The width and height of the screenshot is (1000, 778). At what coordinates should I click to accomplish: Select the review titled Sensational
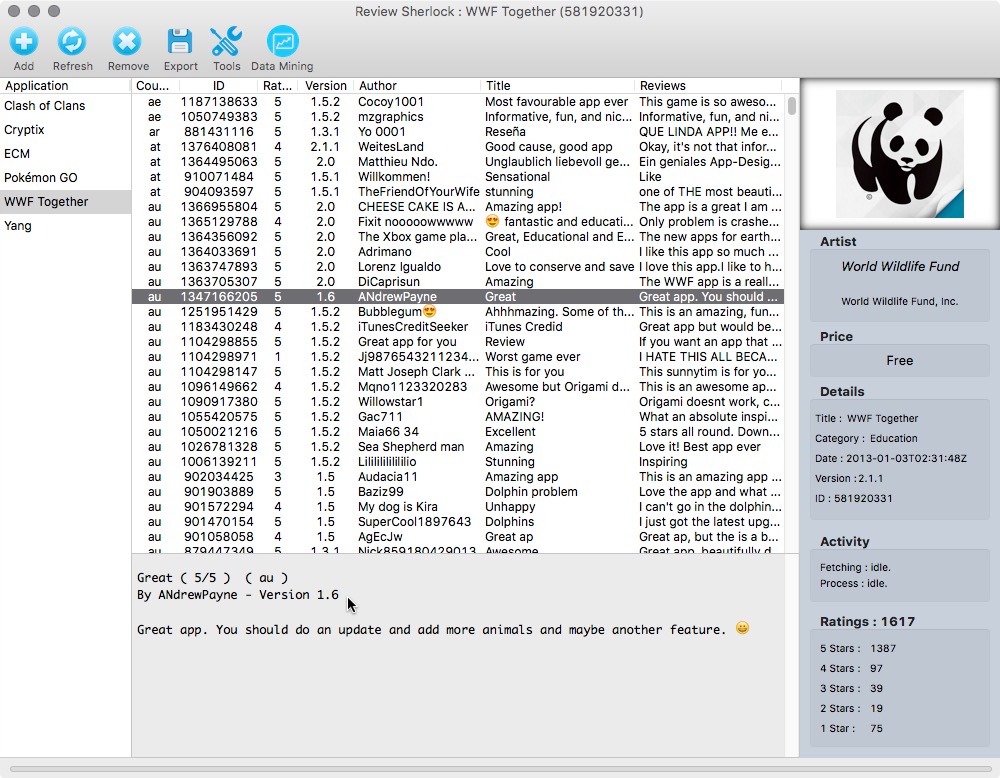click(x=458, y=177)
